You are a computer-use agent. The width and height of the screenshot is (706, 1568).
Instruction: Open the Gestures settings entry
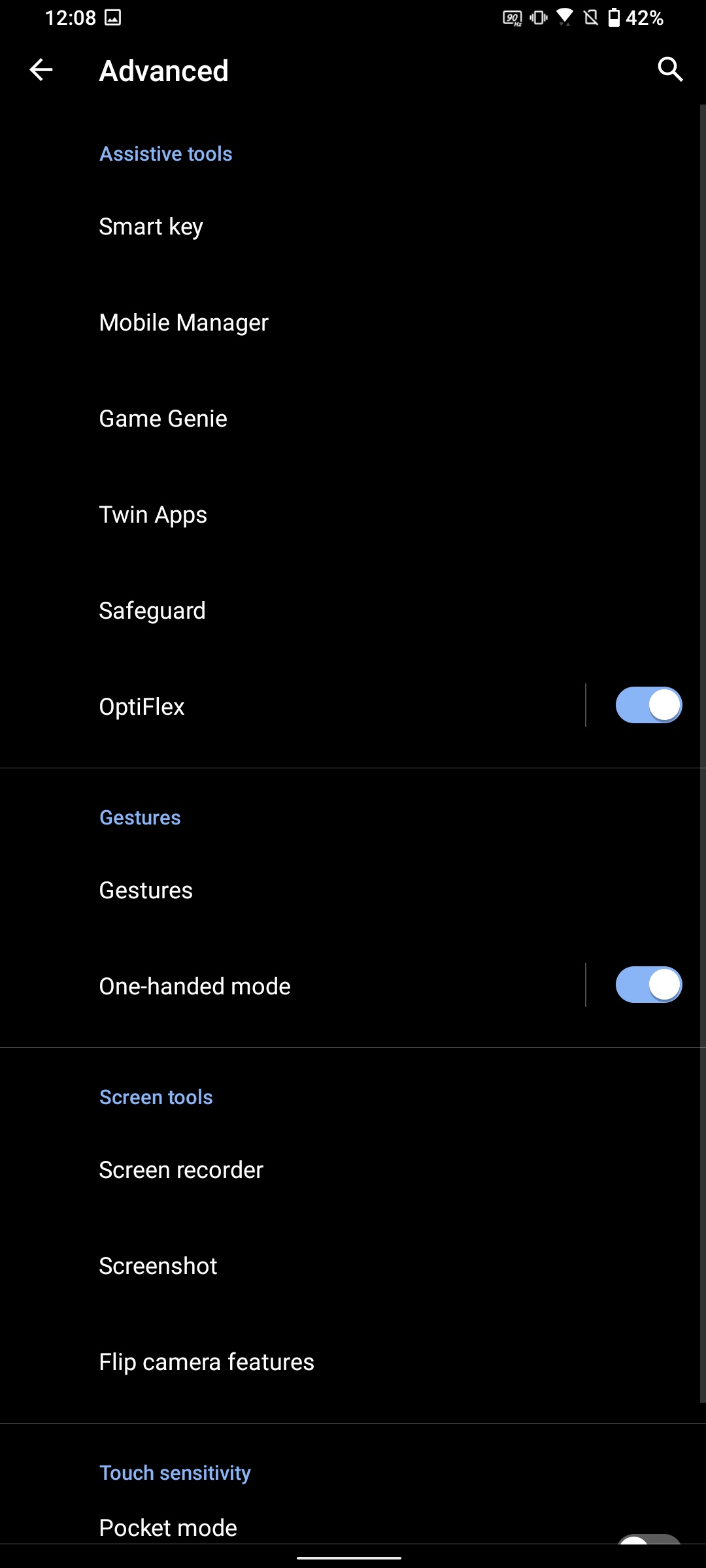tap(146, 890)
